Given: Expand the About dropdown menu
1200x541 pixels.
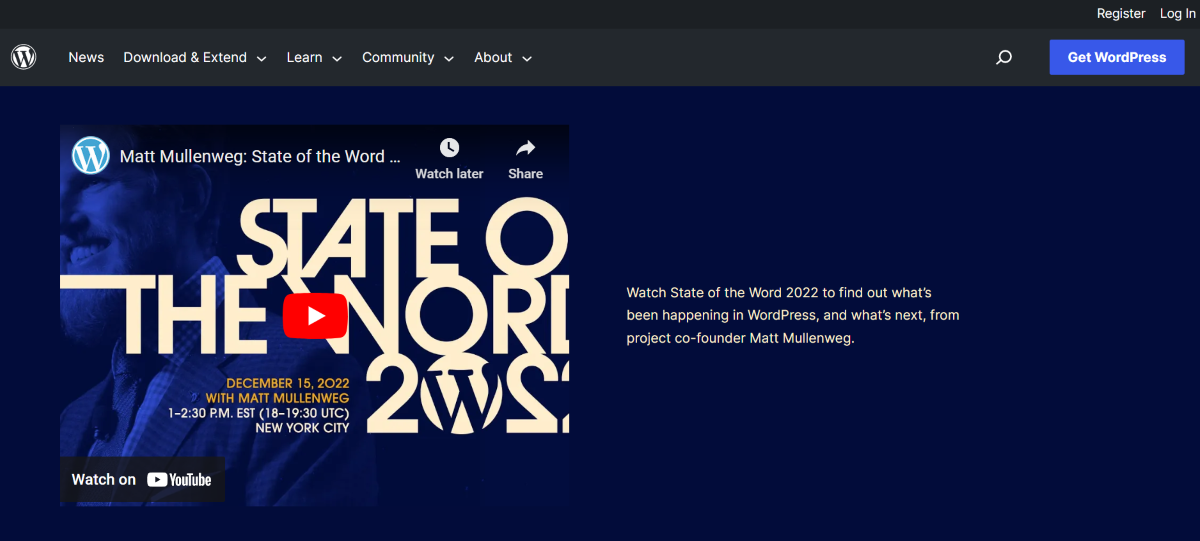Looking at the screenshot, I should (x=503, y=57).
